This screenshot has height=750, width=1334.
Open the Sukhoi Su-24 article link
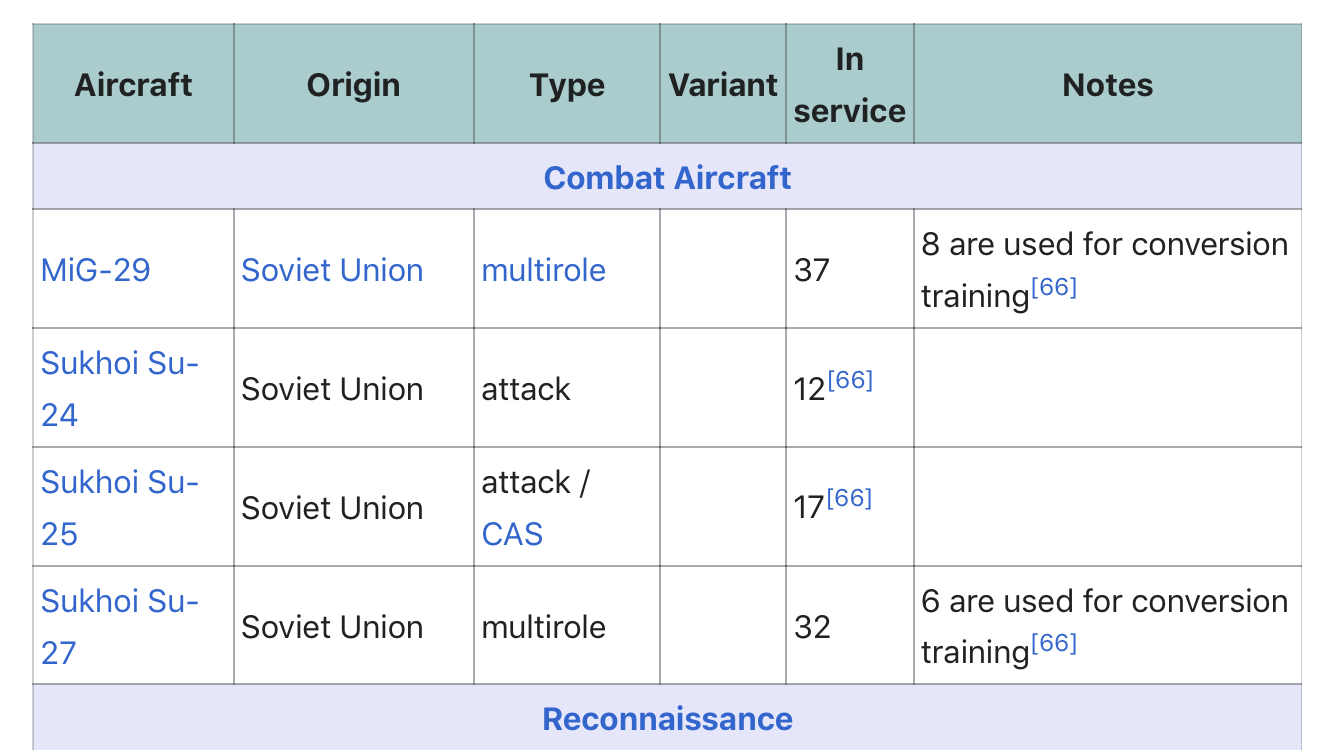[120, 389]
